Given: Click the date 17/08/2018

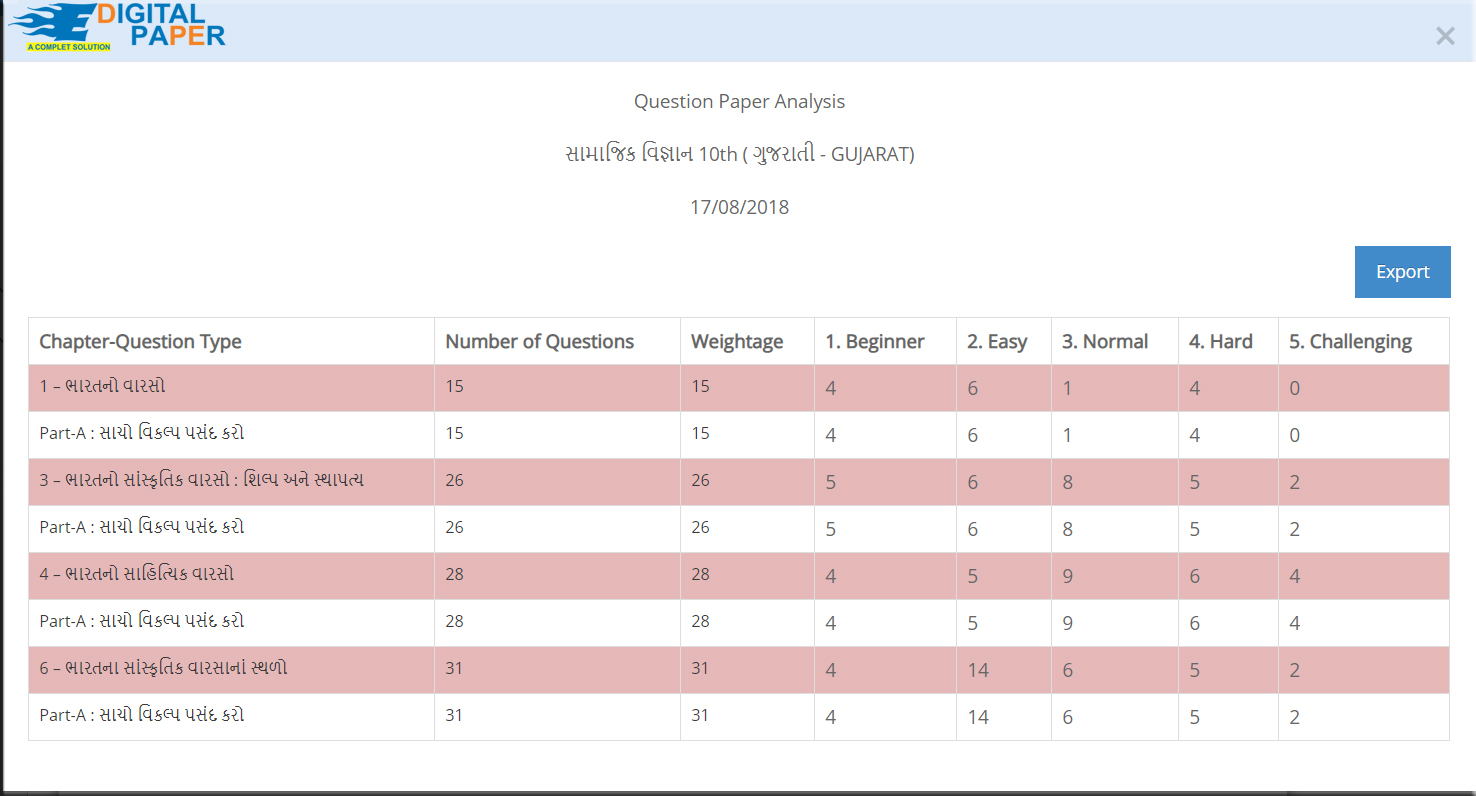Looking at the screenshot, I should 739,208.
